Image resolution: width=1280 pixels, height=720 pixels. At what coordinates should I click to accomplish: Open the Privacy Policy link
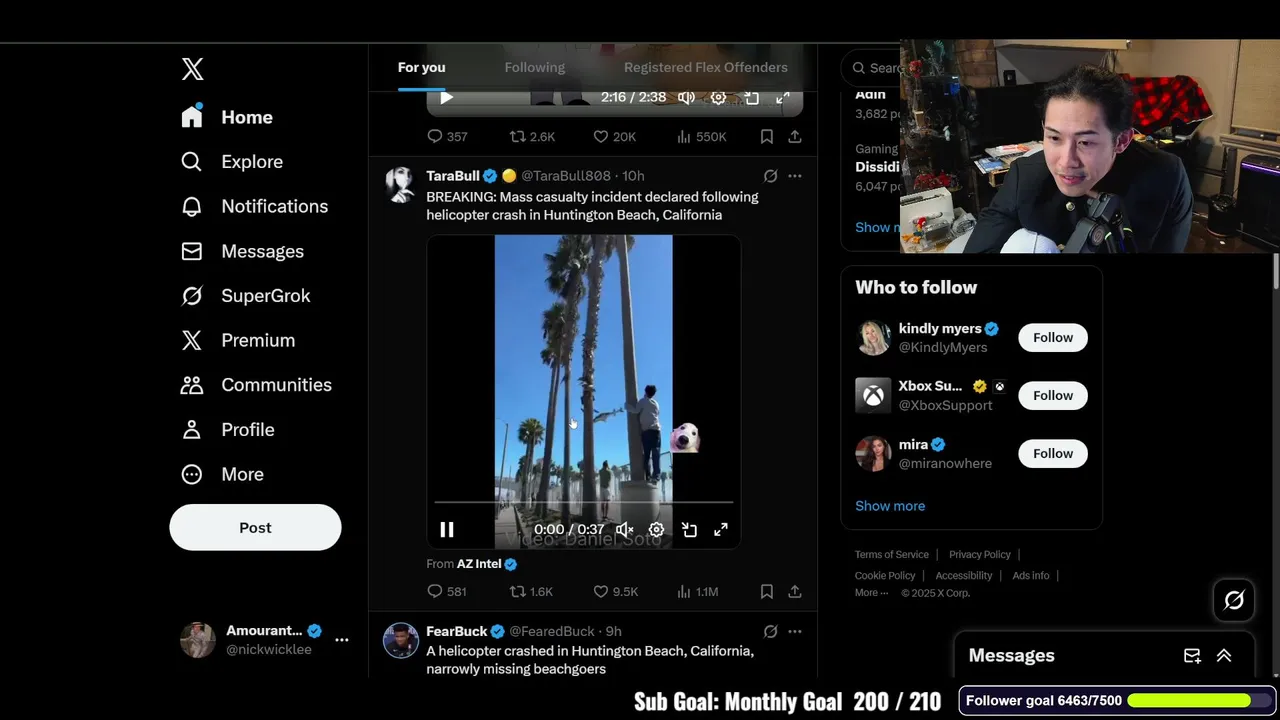[x=980, y=555]
